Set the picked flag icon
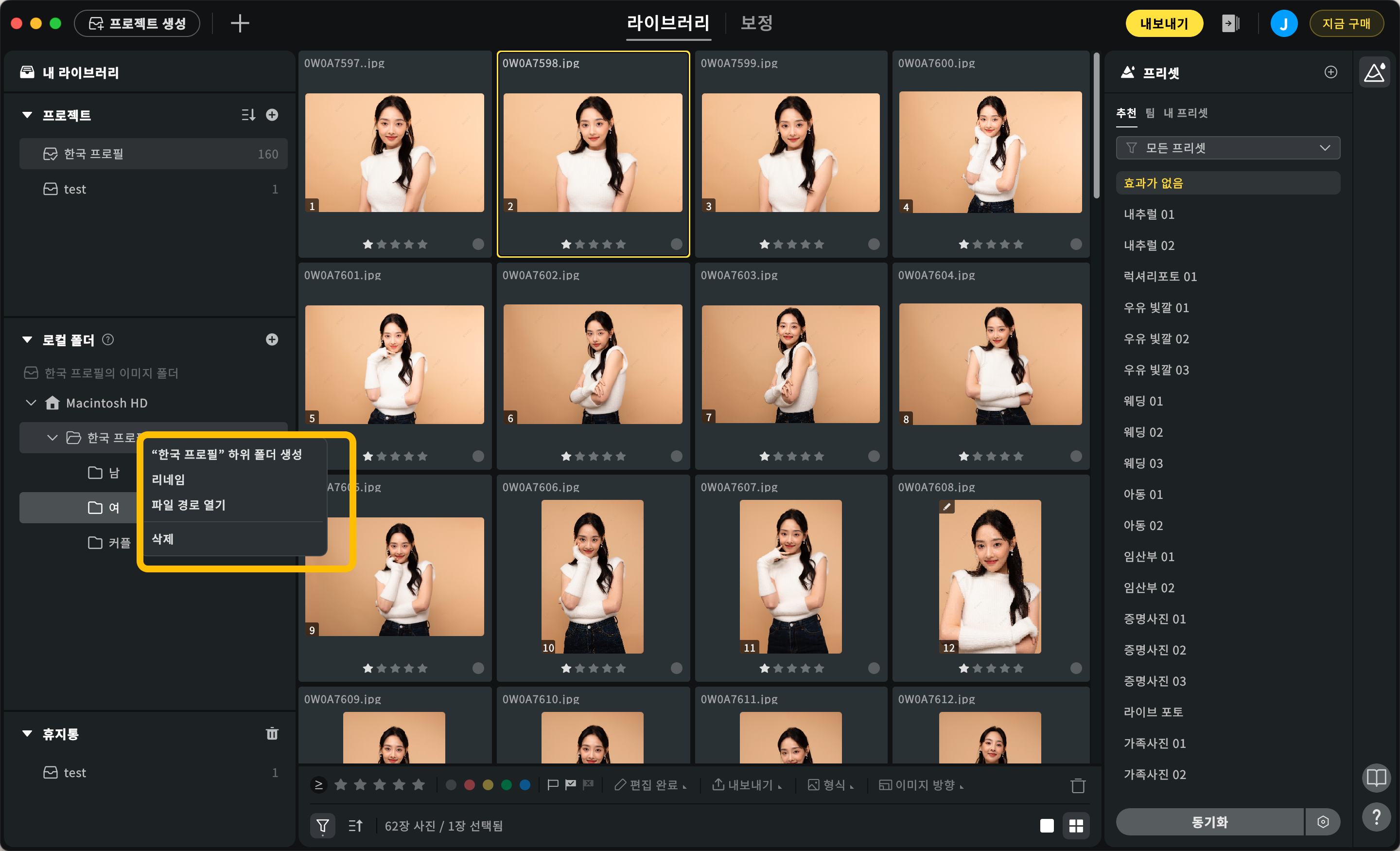 click(x=571, y=784)
